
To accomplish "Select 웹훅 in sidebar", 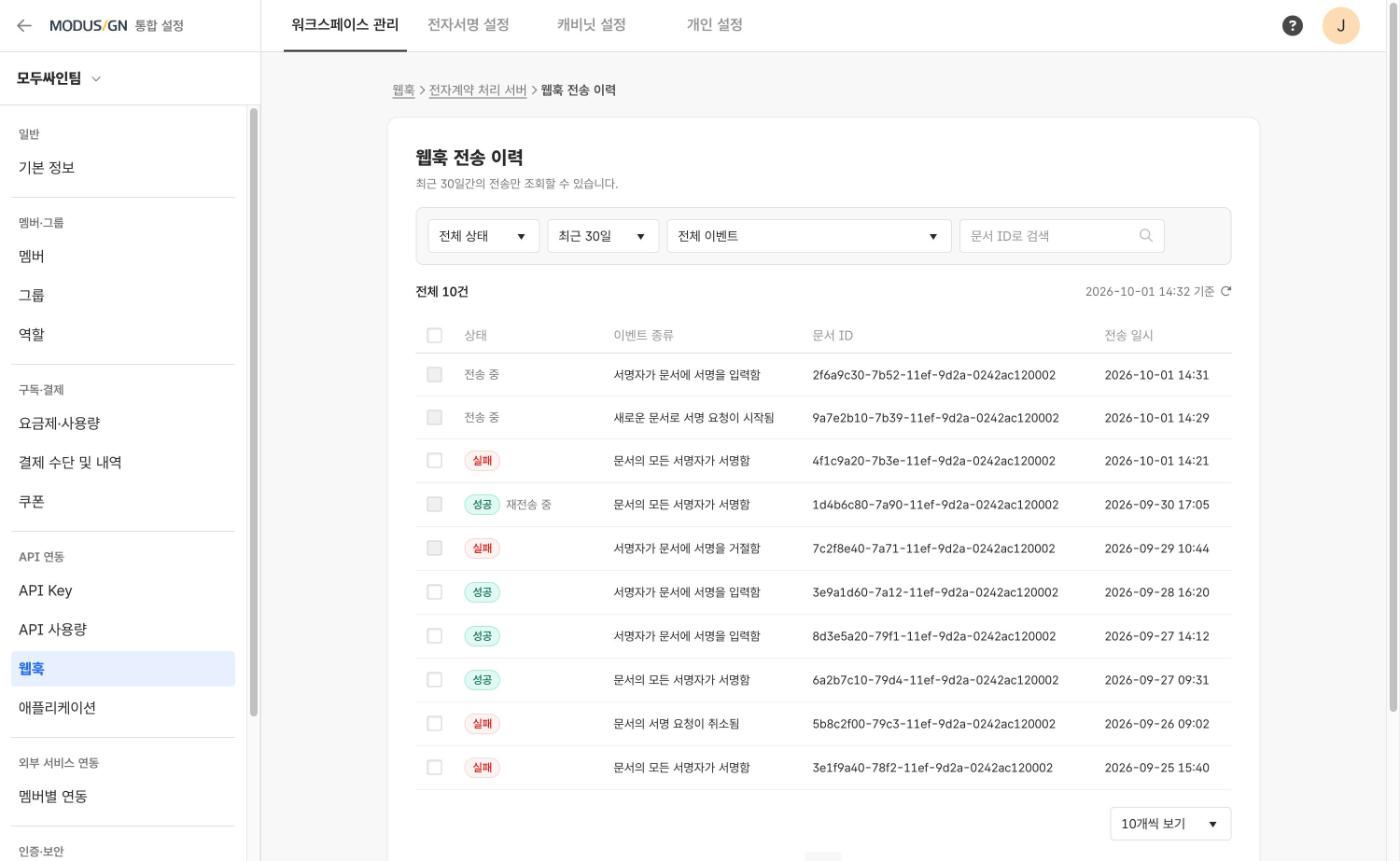I will point(123,669).
